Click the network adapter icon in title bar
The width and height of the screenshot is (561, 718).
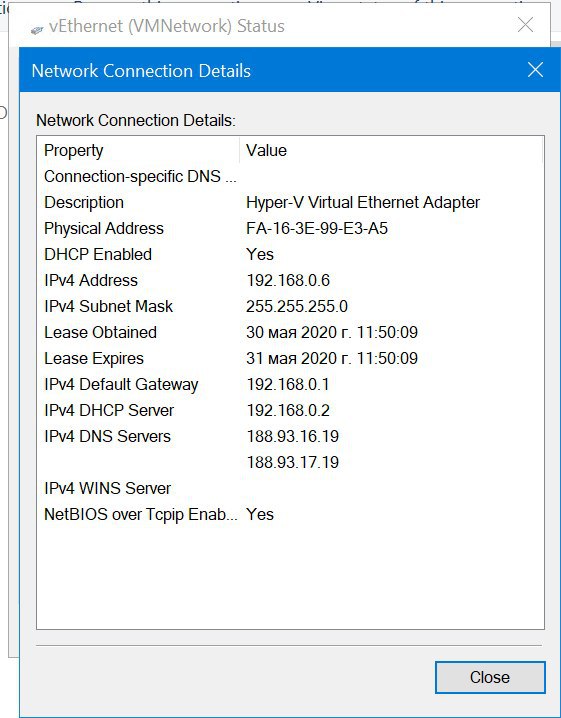(x=37, y=30)
